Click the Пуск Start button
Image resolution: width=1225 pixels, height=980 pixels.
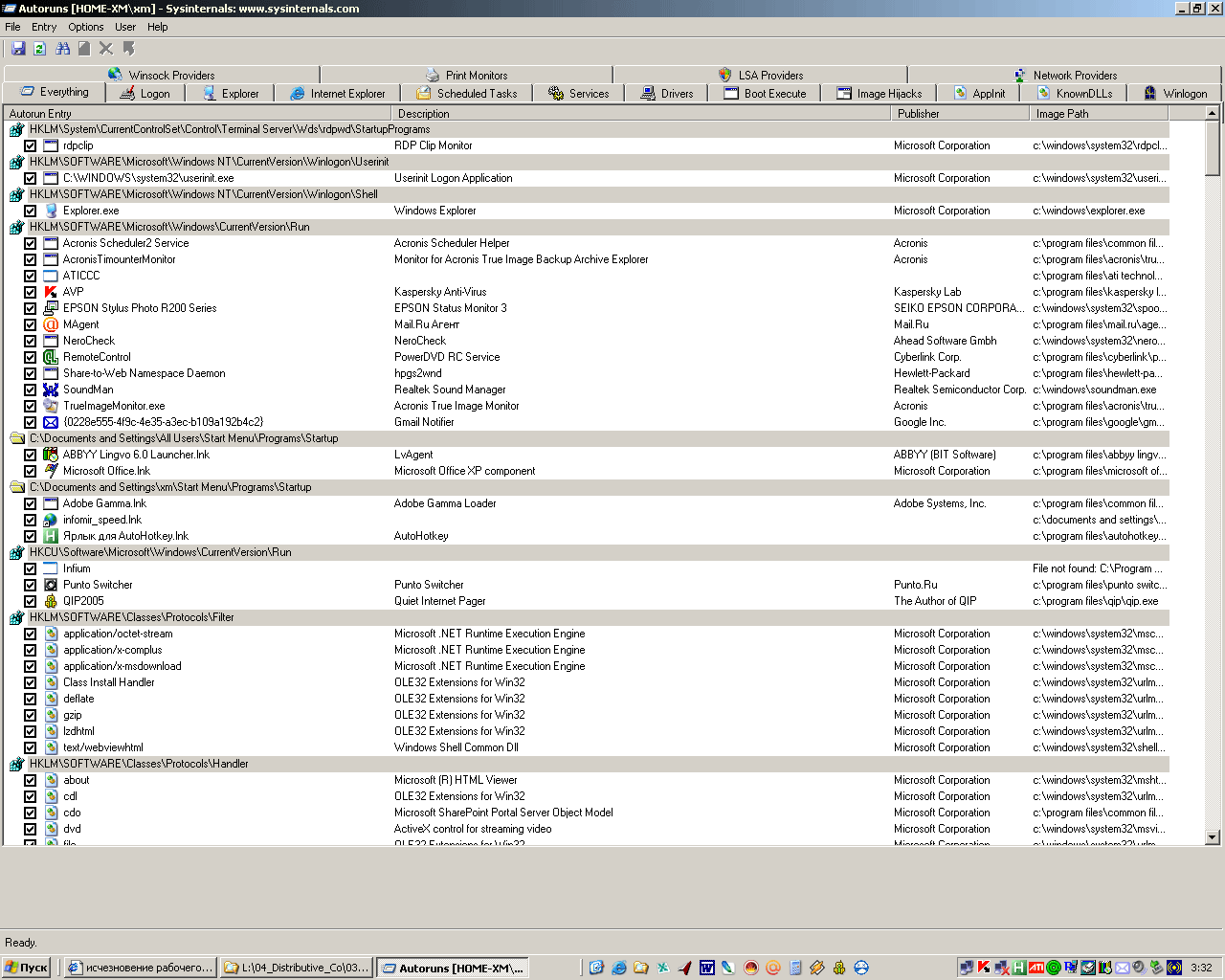click(27, 968)
